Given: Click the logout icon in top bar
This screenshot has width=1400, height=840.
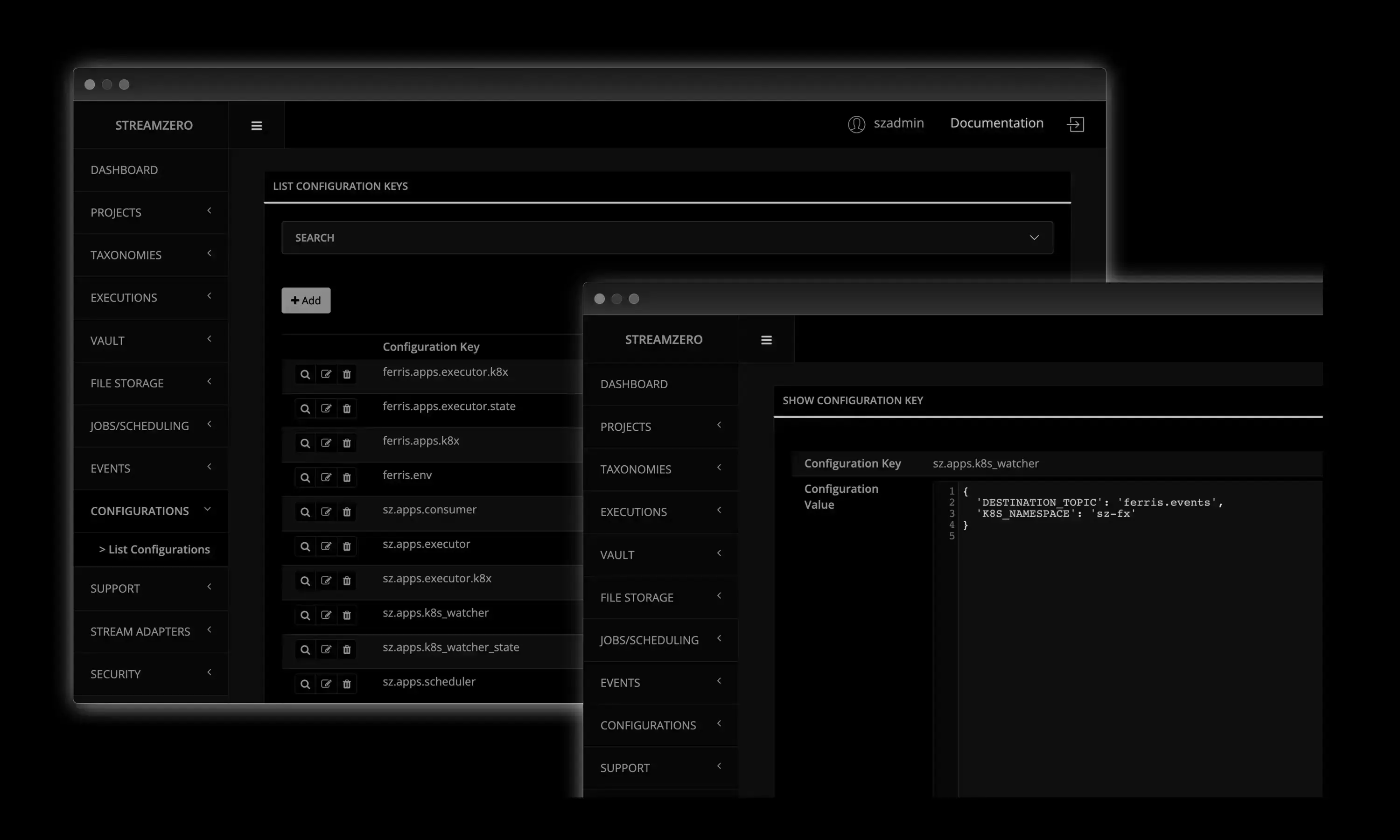Looking at the screenshot, I should pos(1075,124).
